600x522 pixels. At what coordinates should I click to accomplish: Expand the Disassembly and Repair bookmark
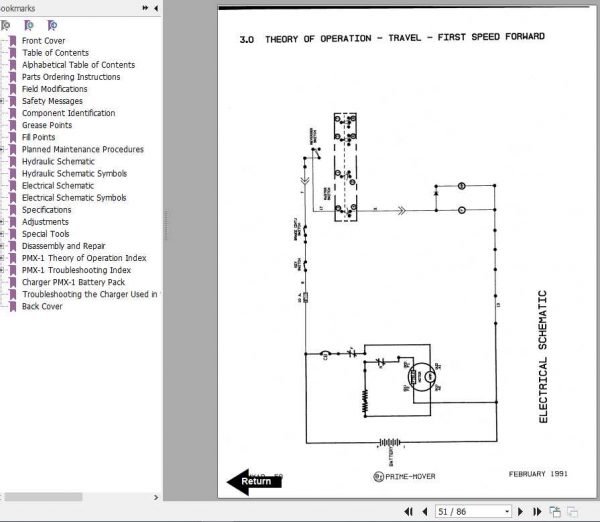point(2,246)
